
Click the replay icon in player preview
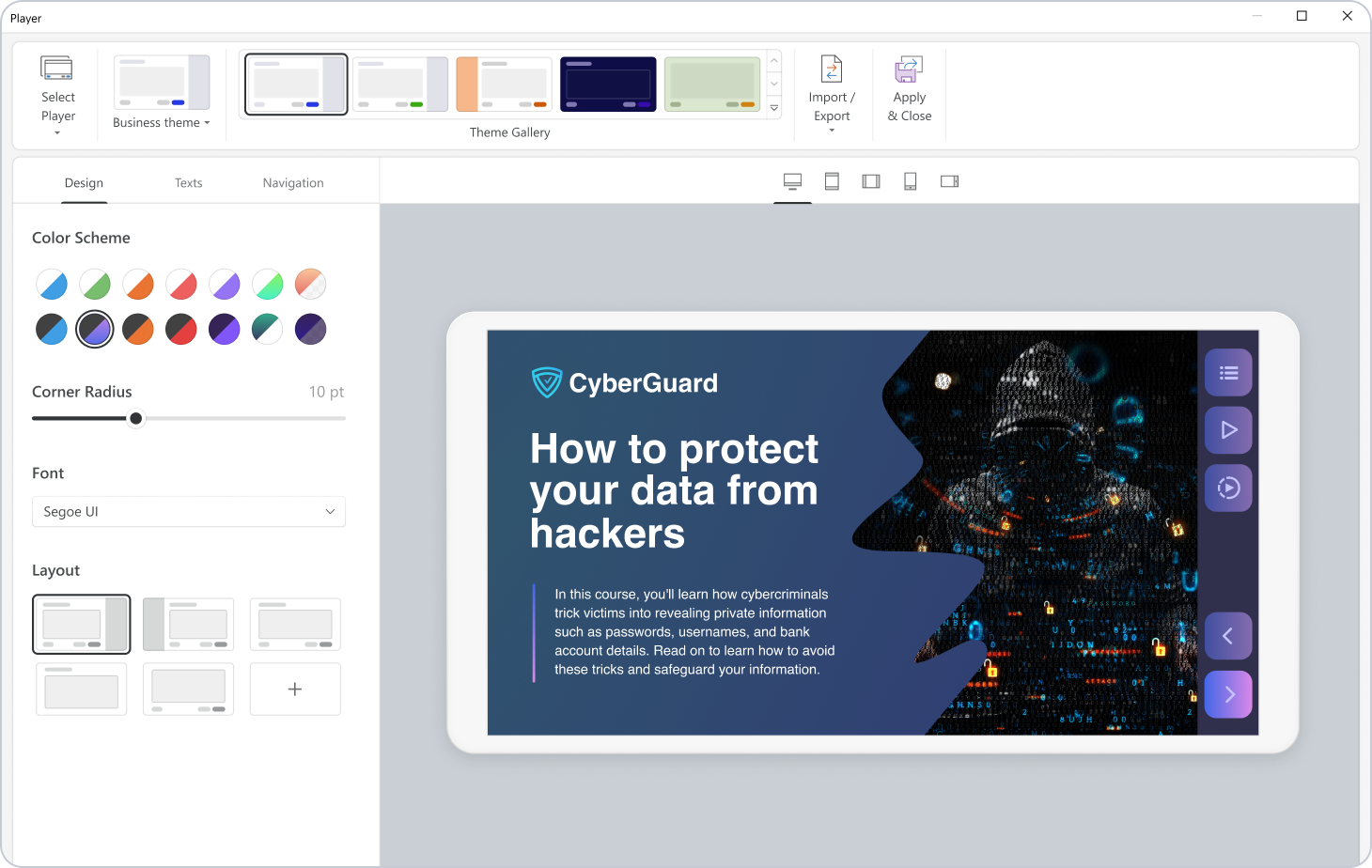[1228, 488]
